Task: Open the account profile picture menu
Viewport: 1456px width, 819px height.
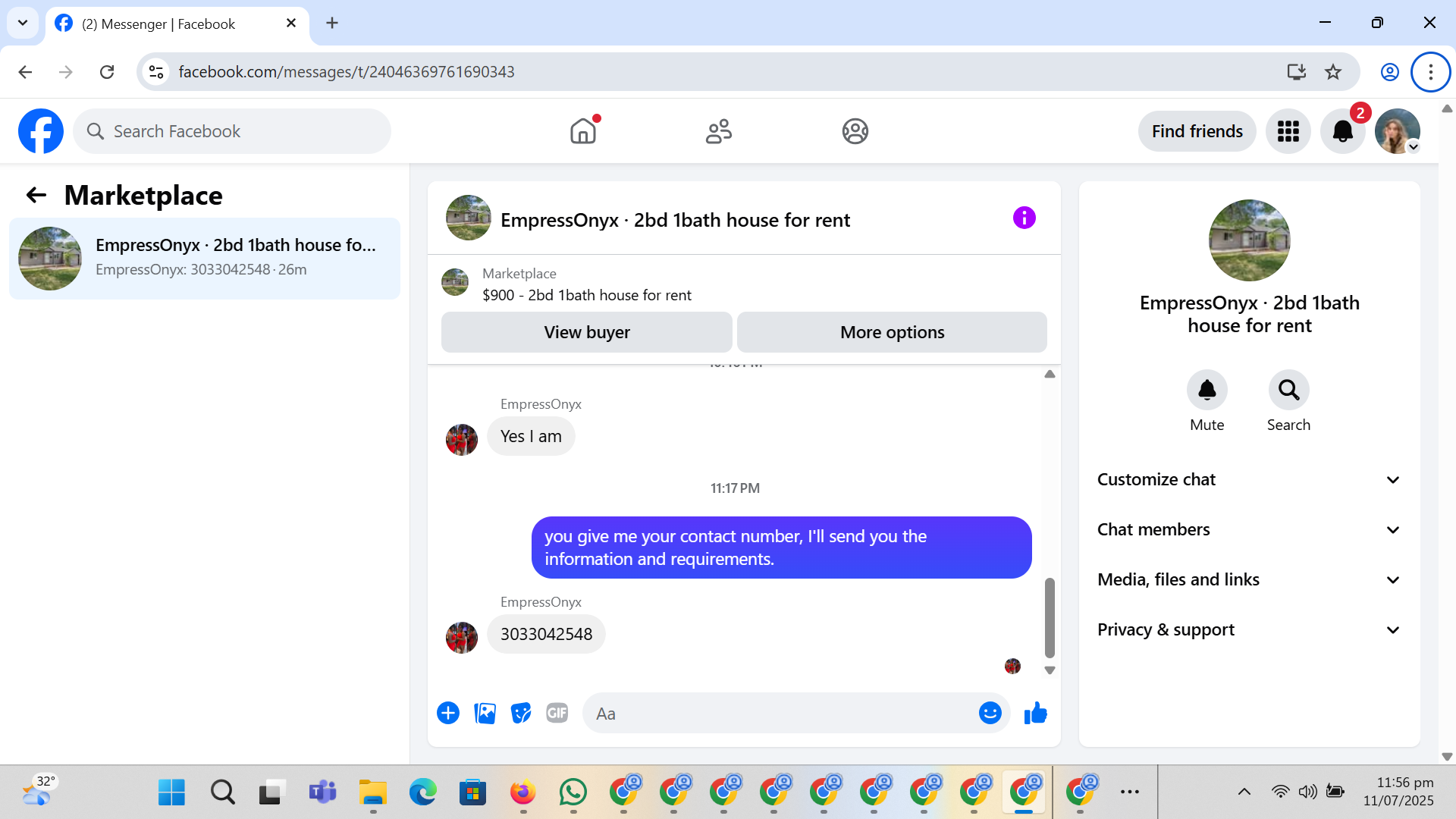Action: (1398, 131)
